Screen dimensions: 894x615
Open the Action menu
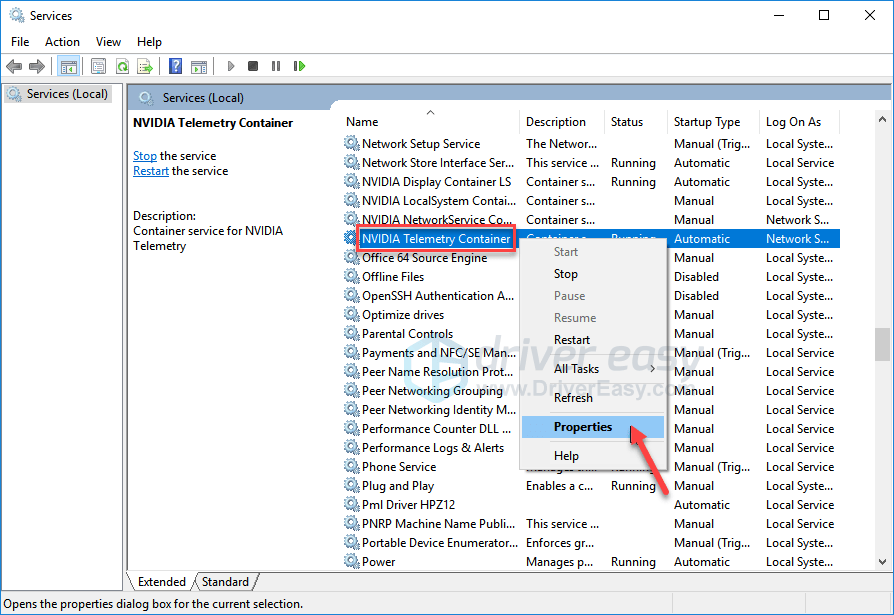pos(62,41)
